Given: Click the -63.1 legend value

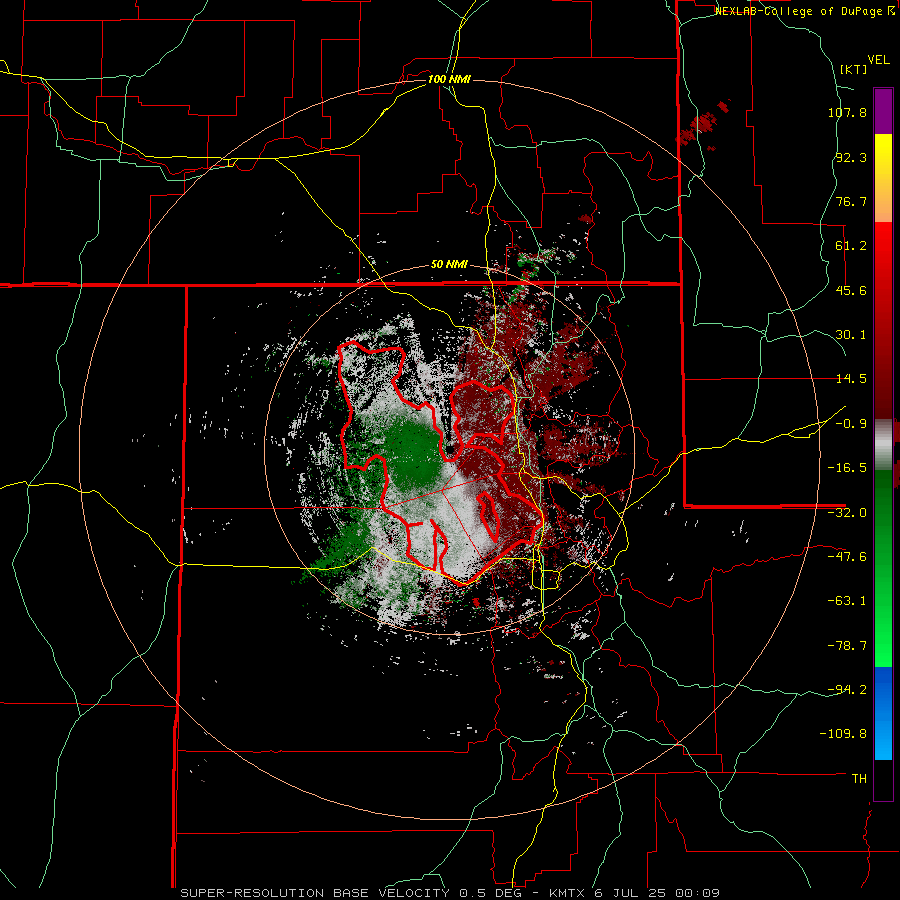Looking at the screenshot, I should coord(847,601).
